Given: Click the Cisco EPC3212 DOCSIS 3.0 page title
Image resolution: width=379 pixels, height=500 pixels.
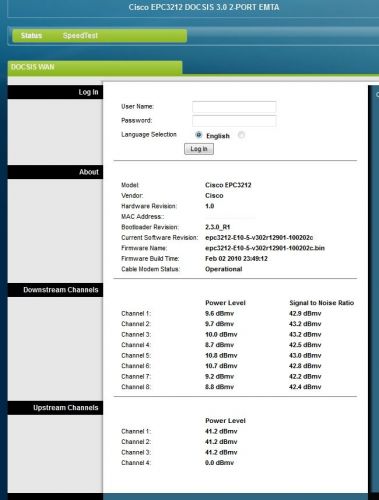Looking at the screenshot, I should pos(204,7).
